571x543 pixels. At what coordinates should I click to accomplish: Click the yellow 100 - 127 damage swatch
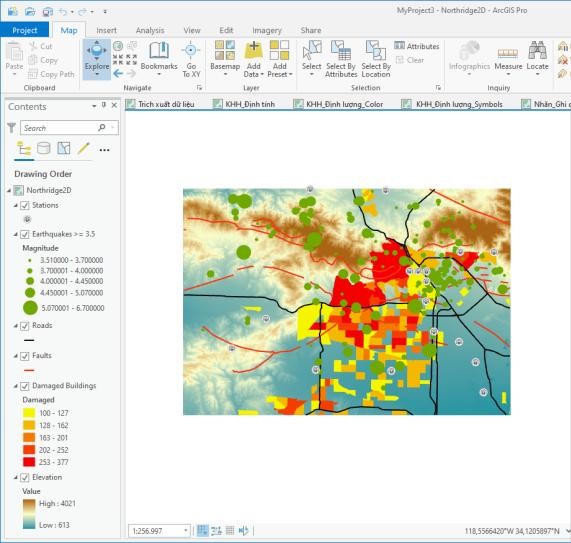pyautogui.click(x=29, y=413)
